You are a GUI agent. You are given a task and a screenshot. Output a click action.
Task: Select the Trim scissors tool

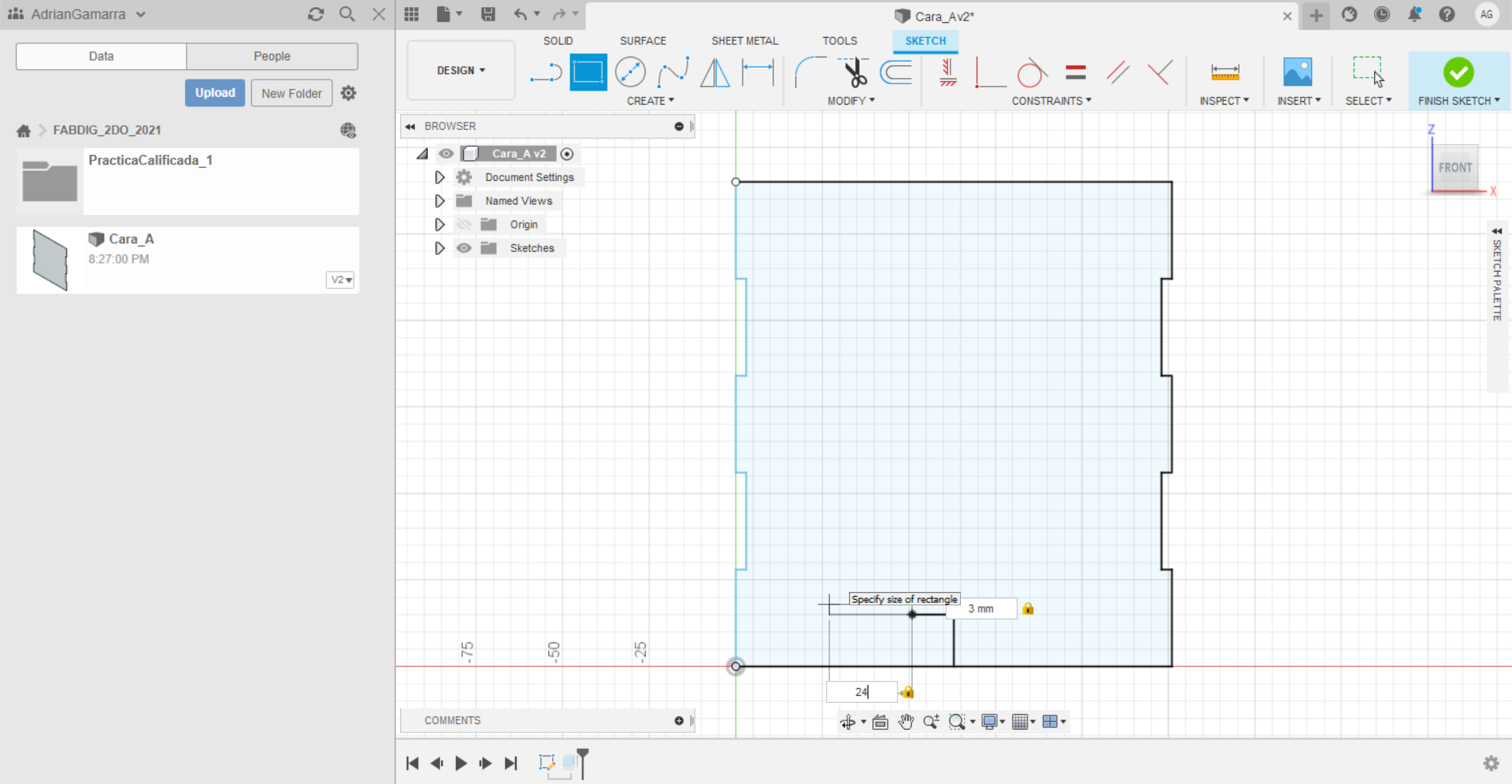click(854, 72)
